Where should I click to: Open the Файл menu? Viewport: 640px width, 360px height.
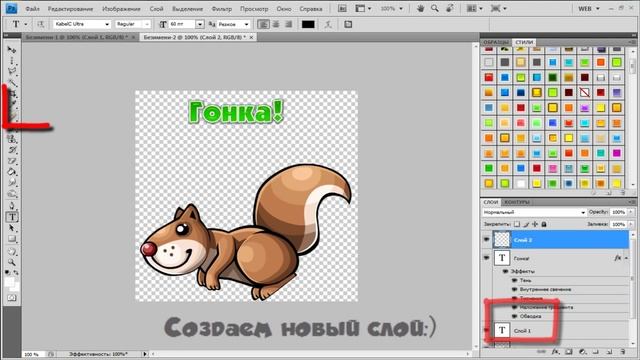point(33,9)
